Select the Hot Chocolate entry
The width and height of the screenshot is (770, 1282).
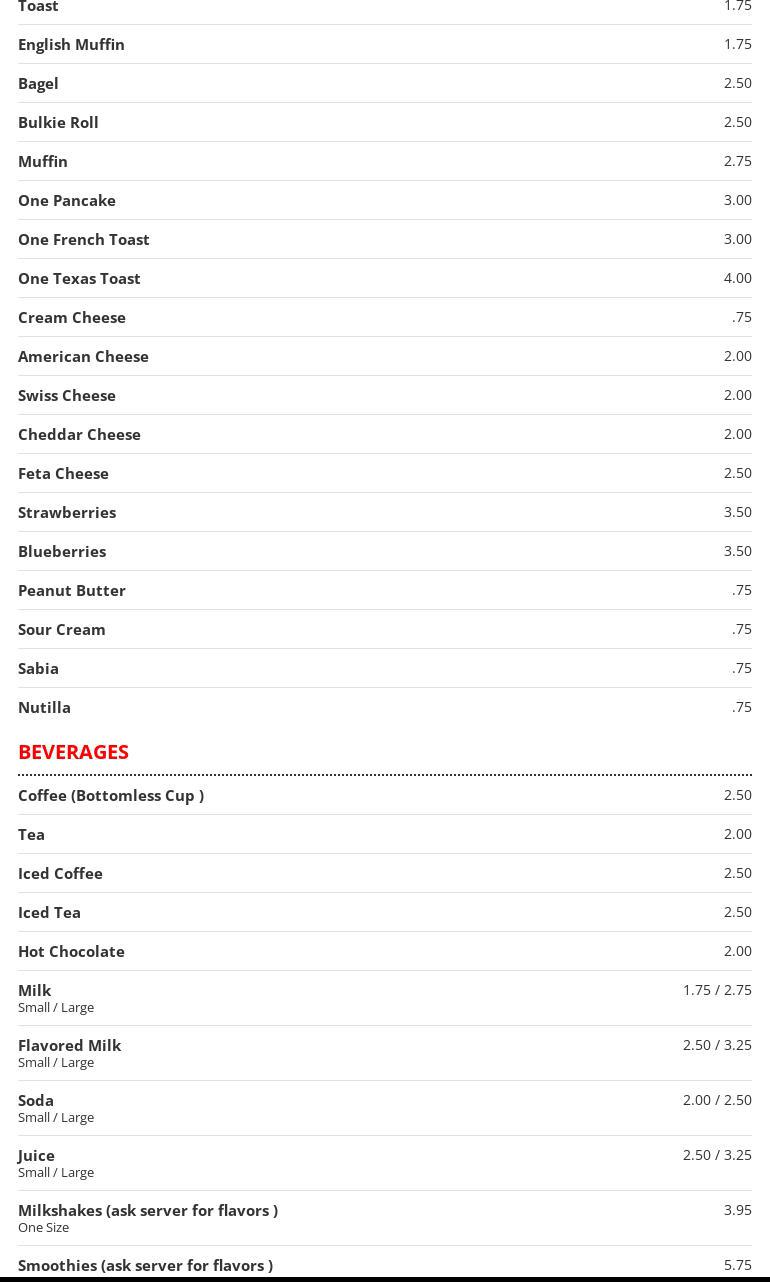pyautogui.click(x=71, y=951)
